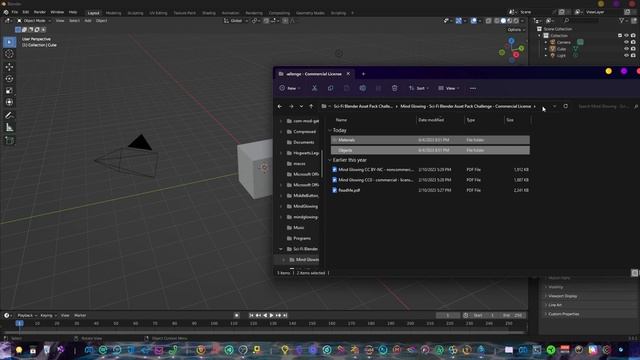The image size is (640, 360).
Task: Toggle viewport overlays button
Action: [x=473, y=20]
